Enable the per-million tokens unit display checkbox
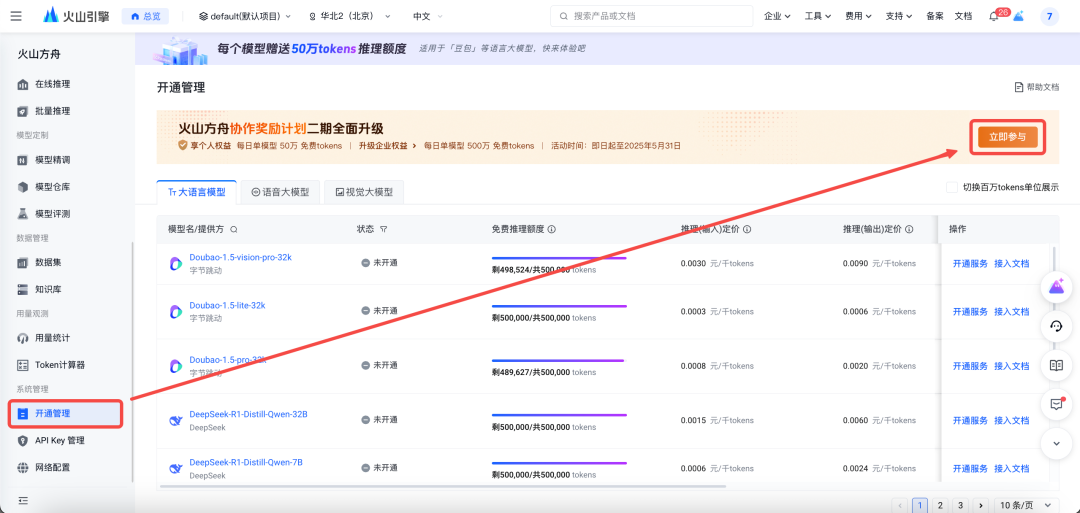 (x=952, y=187)
